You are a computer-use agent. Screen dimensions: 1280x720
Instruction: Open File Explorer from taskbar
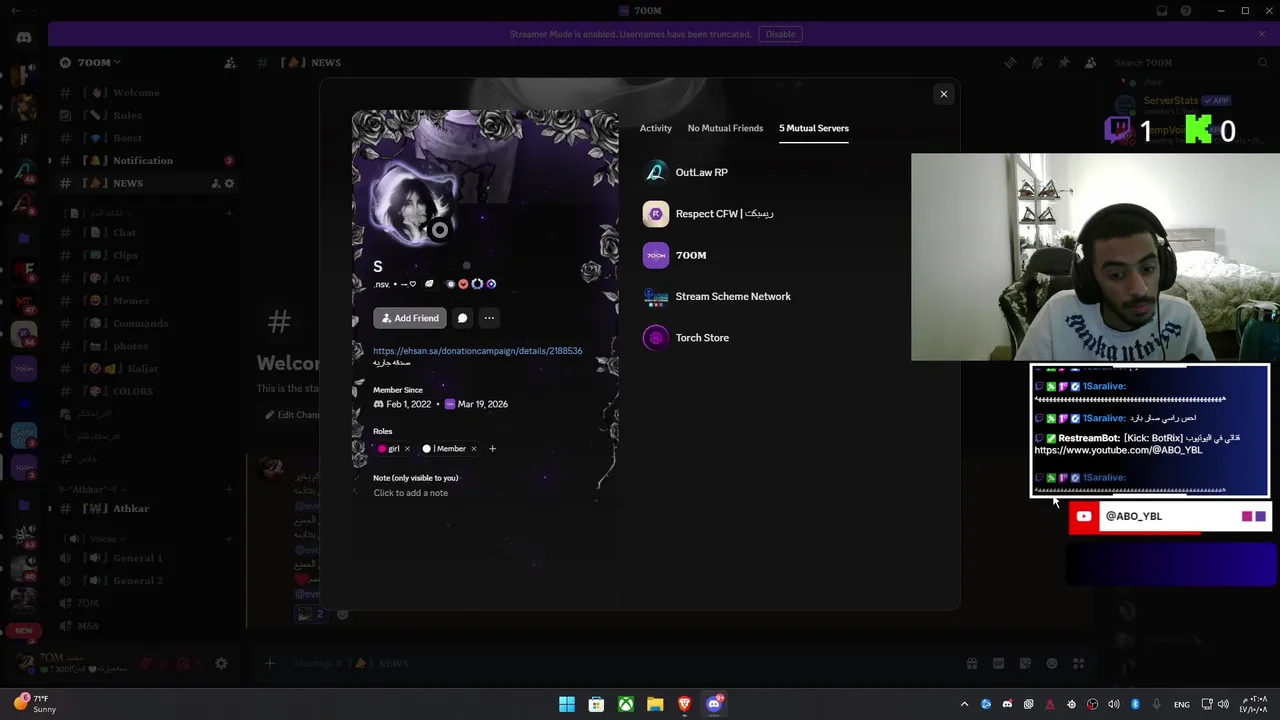pos(655,704)
